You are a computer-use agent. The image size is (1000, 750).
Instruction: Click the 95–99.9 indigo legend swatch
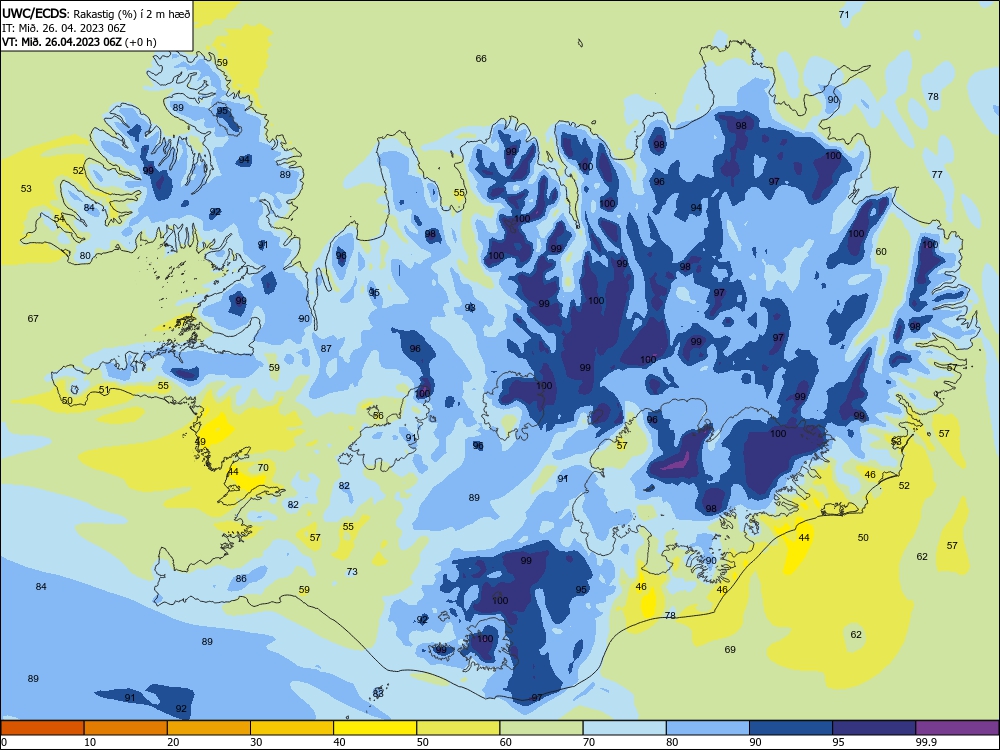874,728
